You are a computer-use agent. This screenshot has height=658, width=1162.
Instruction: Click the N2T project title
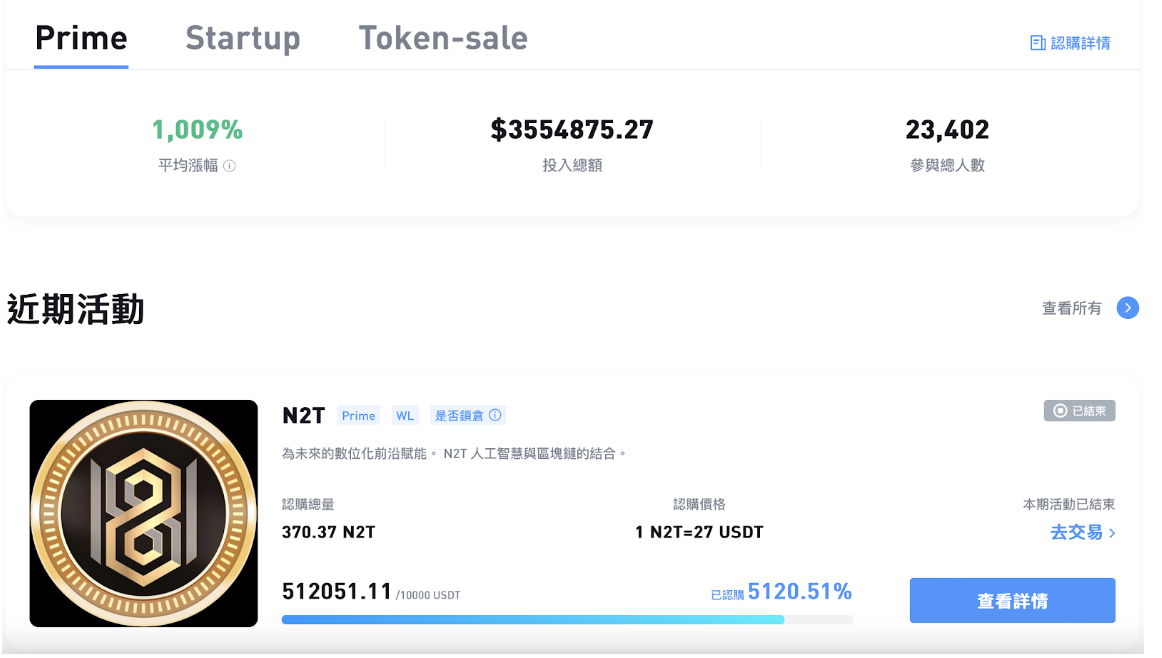point(304,416)
